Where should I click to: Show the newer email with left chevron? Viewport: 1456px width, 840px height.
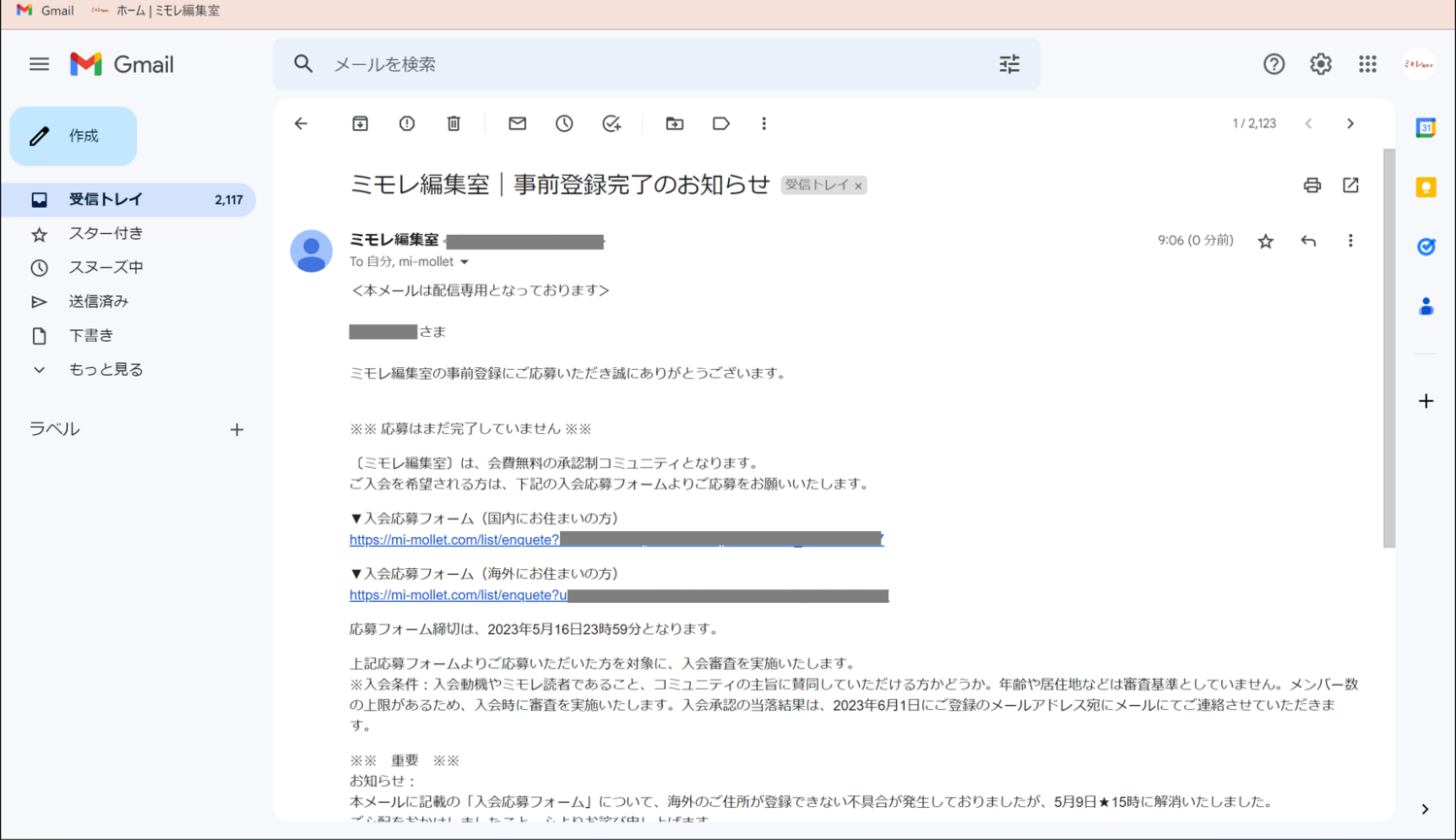tap(1308, 123)
